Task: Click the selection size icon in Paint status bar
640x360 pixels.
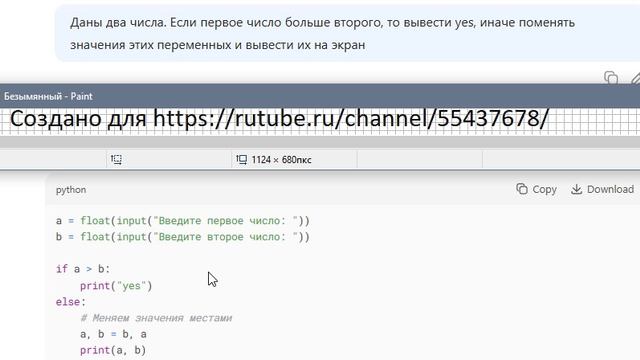Action: (x=116, y=160)
